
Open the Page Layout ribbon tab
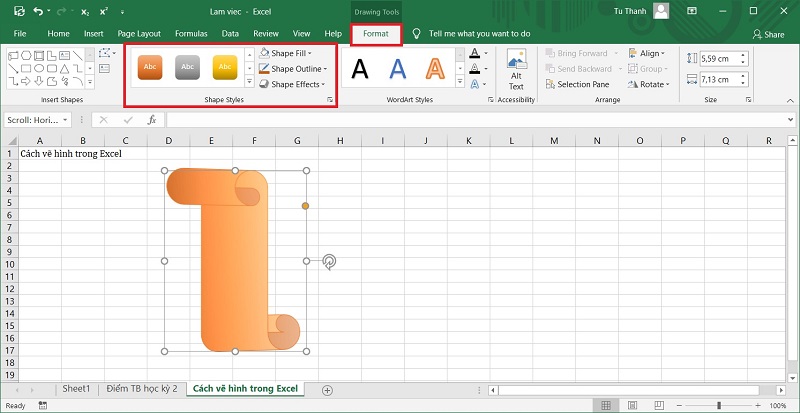tap(139, 33)
